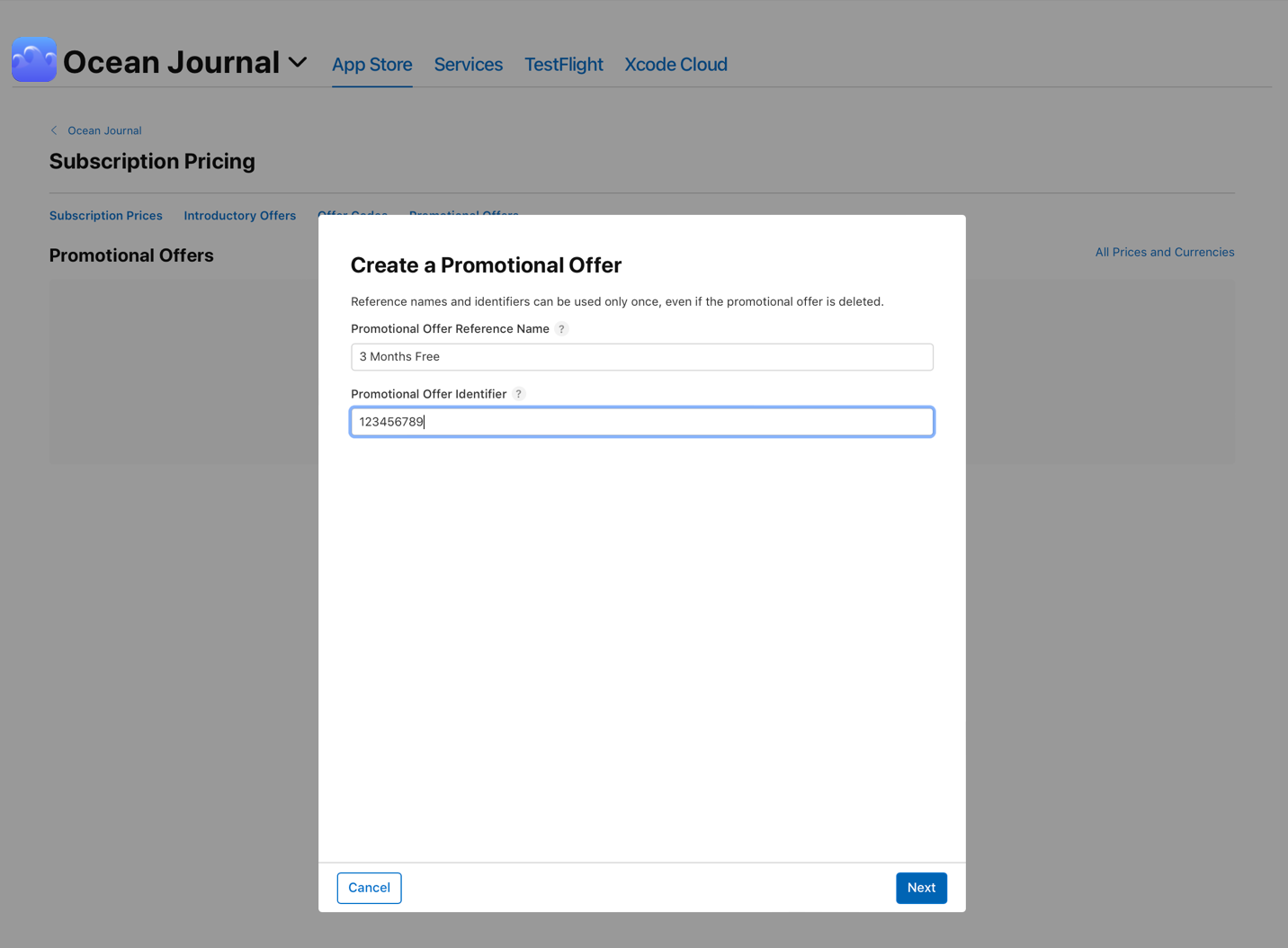1288x948 pixels.
Task: Open the Subscription Prices tab
Action: tap(105, 215)
